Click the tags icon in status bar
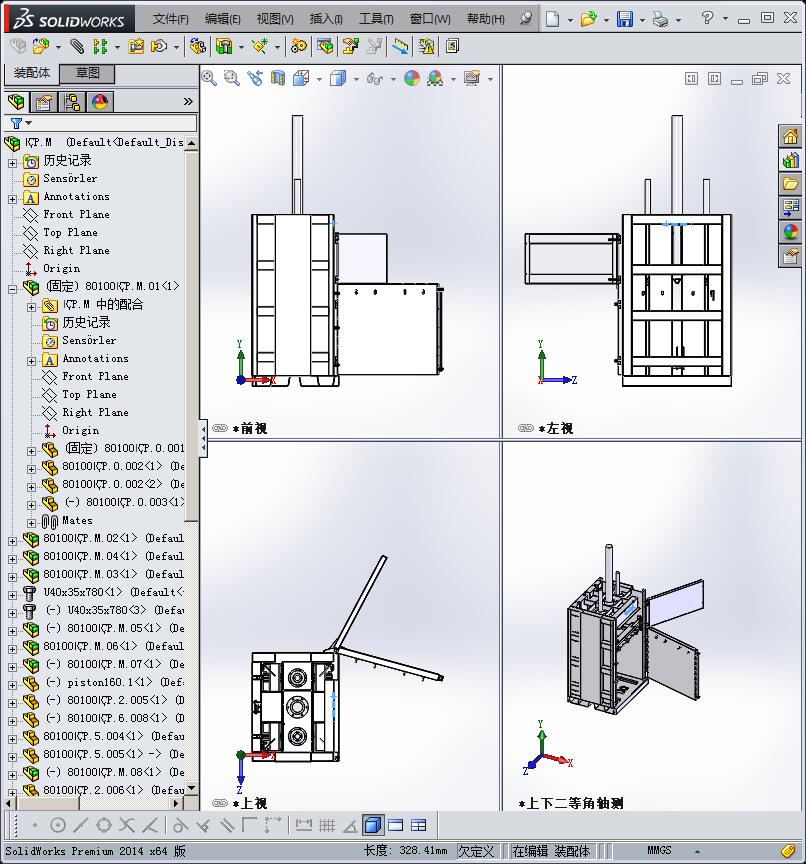806x864 pixels. point(787,851)
